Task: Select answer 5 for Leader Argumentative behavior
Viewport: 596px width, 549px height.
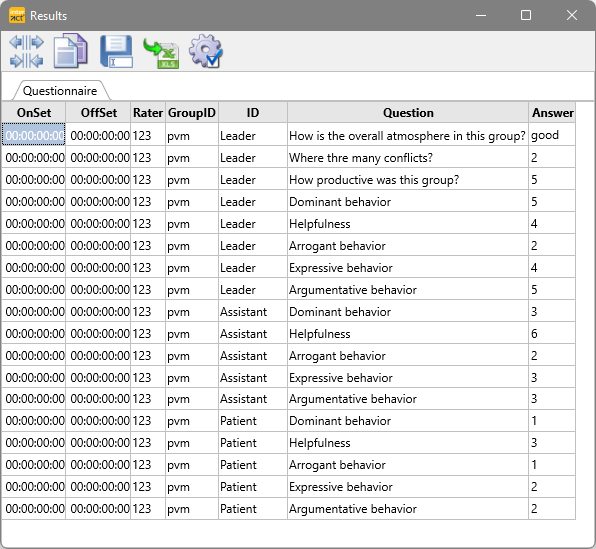Action: point(552,290)
